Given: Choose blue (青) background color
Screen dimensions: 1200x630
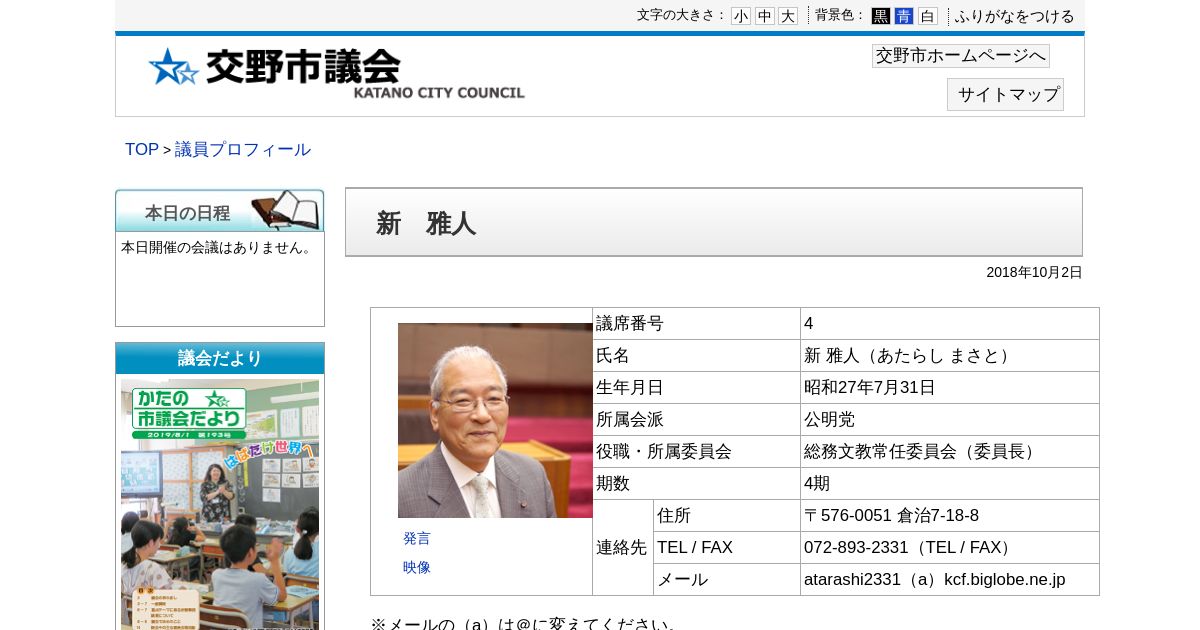Looking at the screenshot, I should [x=904, y=16].
